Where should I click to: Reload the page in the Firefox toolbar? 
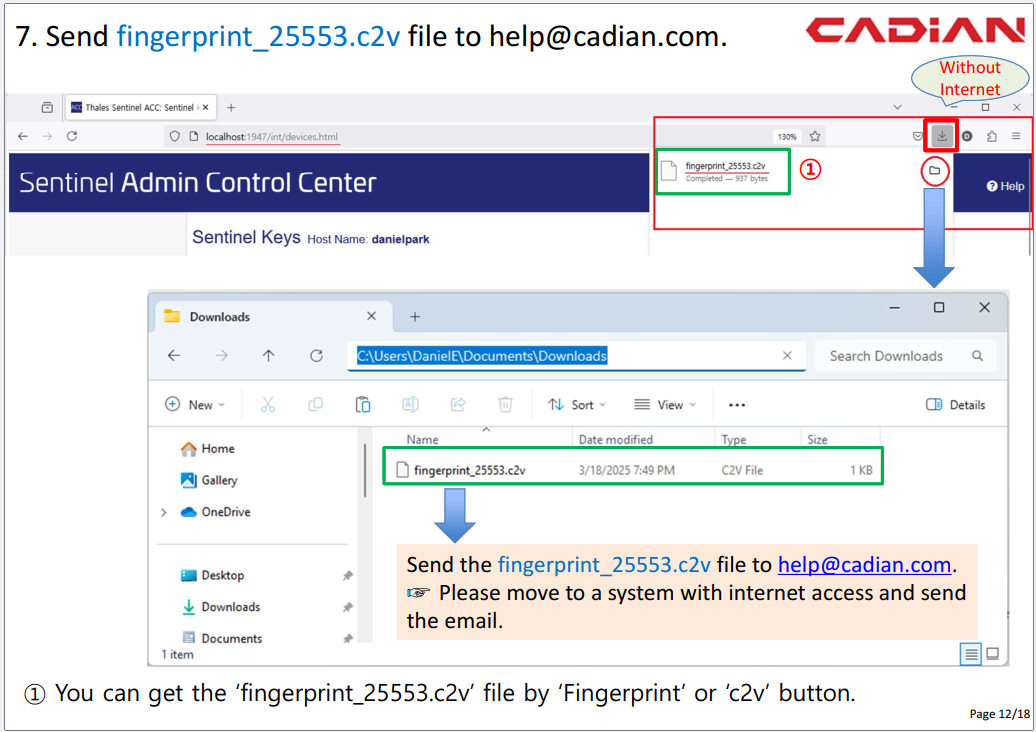pos(72,136)
